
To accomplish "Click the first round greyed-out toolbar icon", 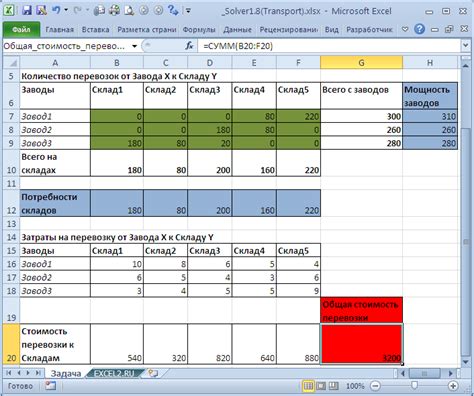I will click(x=144, y=11).
